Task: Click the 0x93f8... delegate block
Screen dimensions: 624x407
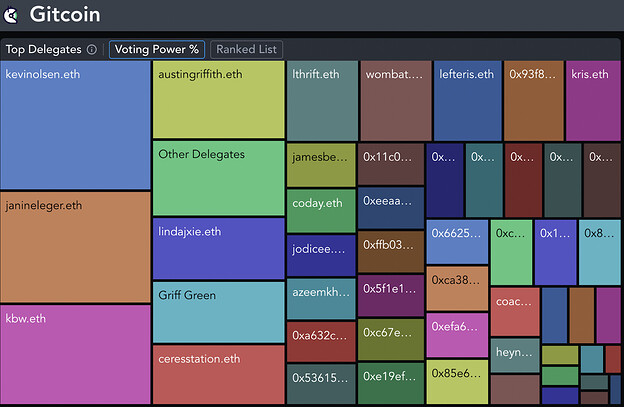Action: click(534, 101)
